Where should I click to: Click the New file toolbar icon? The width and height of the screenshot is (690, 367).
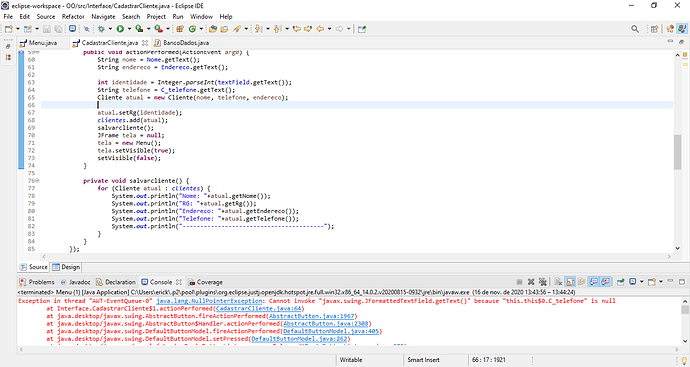[x=8, y=29]
